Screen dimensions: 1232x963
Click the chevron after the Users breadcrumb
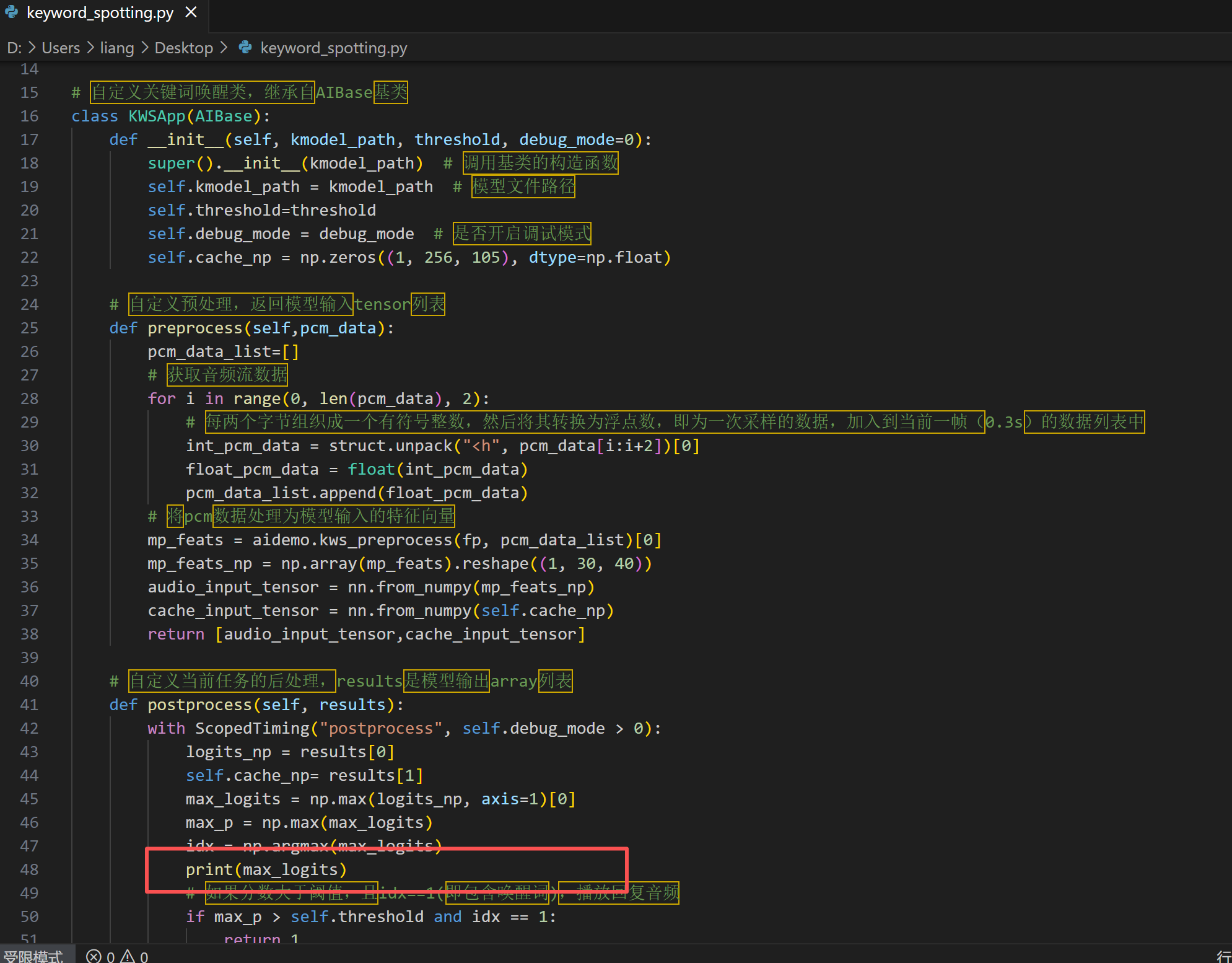pos(90,48)
